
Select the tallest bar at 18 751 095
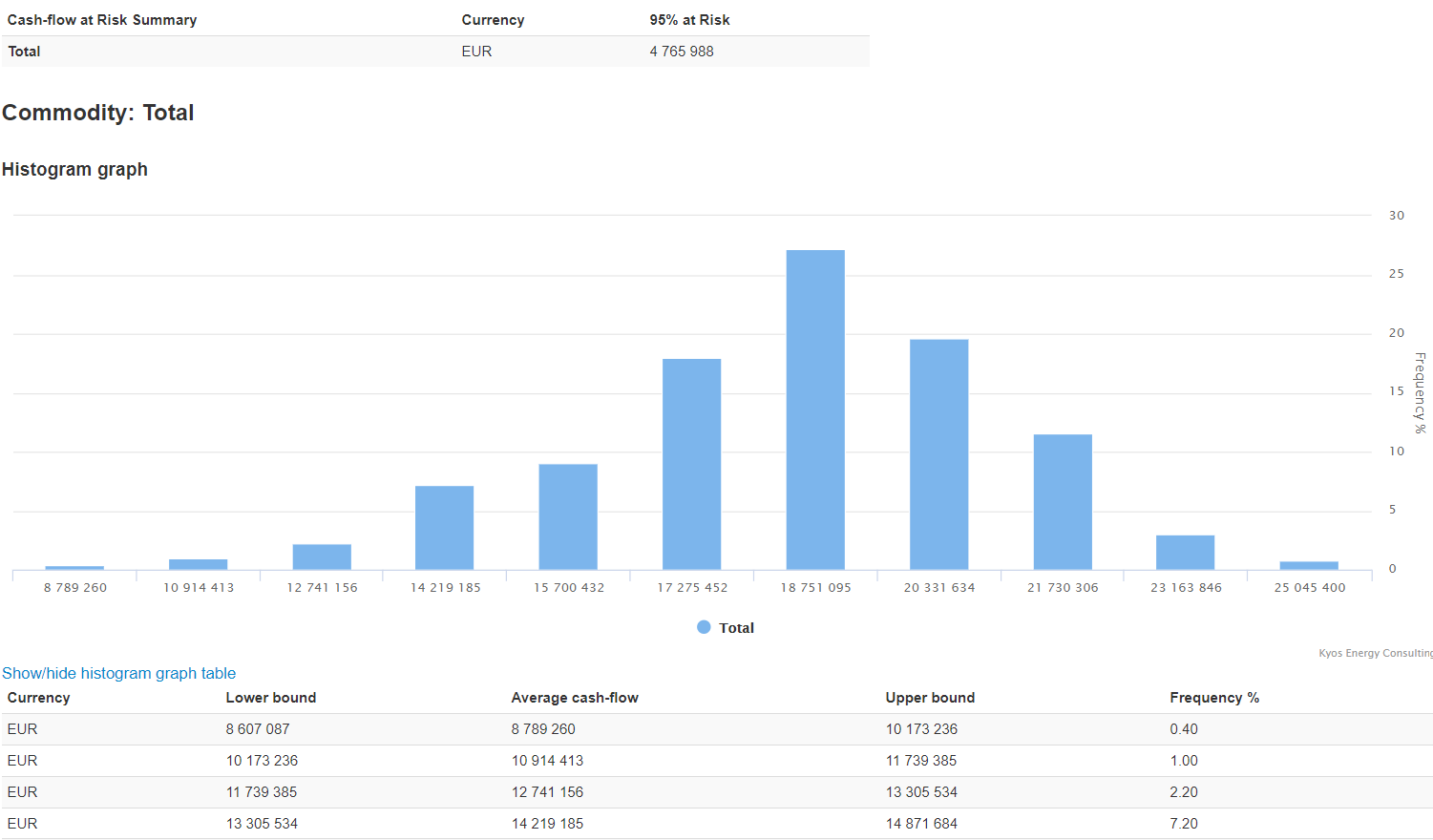coord(815,410)
